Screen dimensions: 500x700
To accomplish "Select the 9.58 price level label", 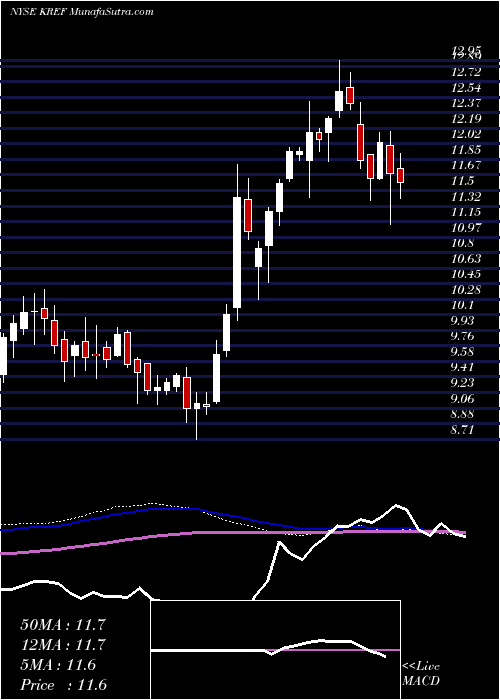I will pyautogui.click(x=463, y=351).
